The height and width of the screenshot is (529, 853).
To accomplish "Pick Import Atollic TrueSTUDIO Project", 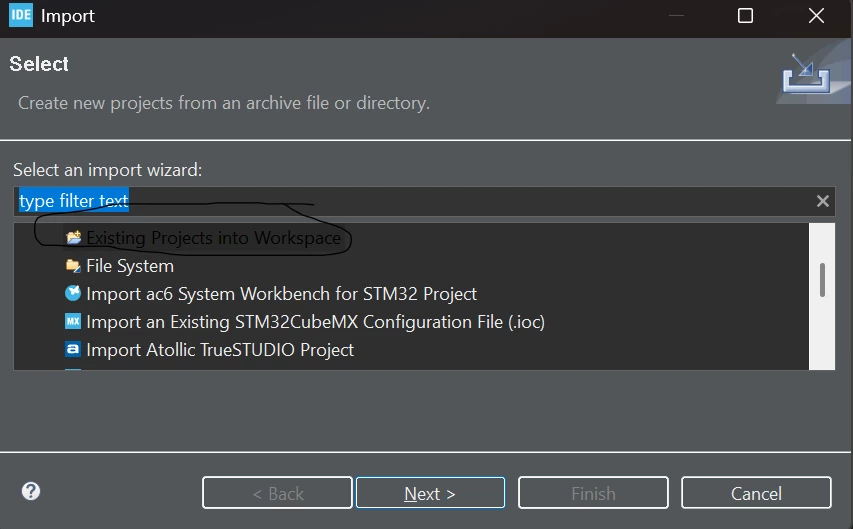I will pyautogui.click(x=220, y=350).
